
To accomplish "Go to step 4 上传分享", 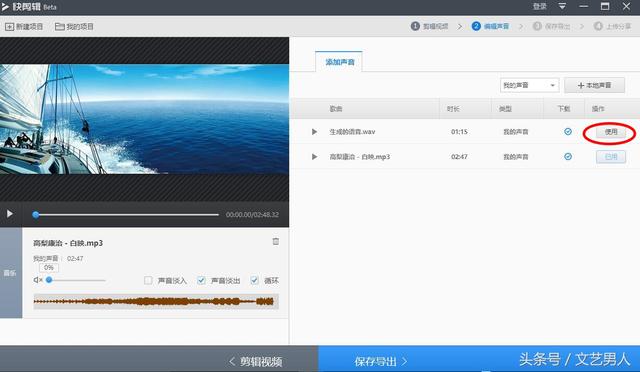I will (612, 26).
